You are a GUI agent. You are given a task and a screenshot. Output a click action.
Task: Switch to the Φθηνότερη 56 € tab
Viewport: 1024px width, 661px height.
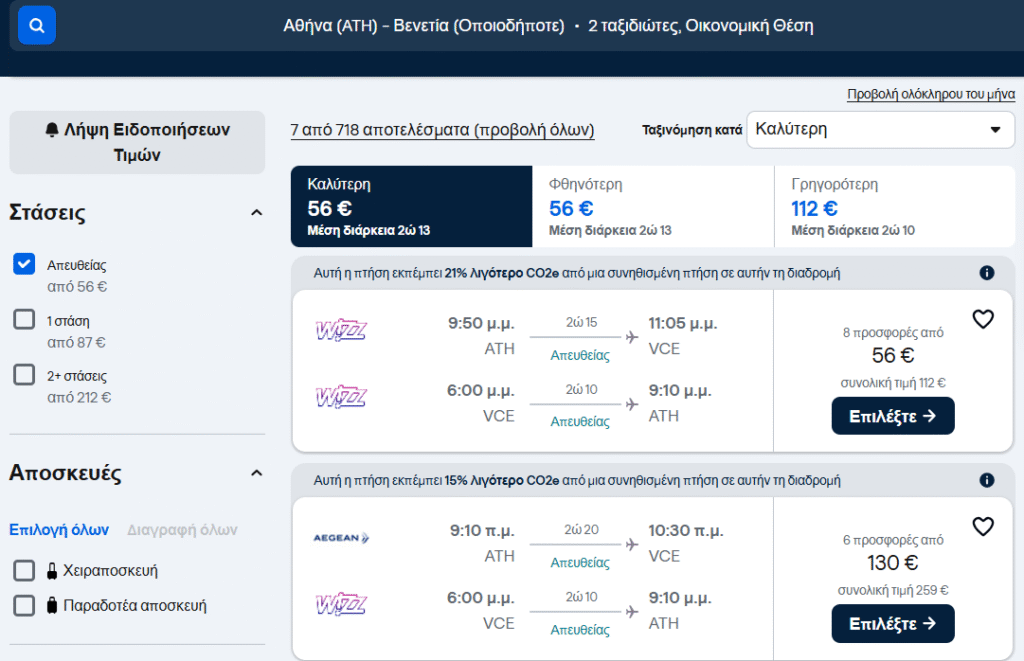click(x=653, y=206)
